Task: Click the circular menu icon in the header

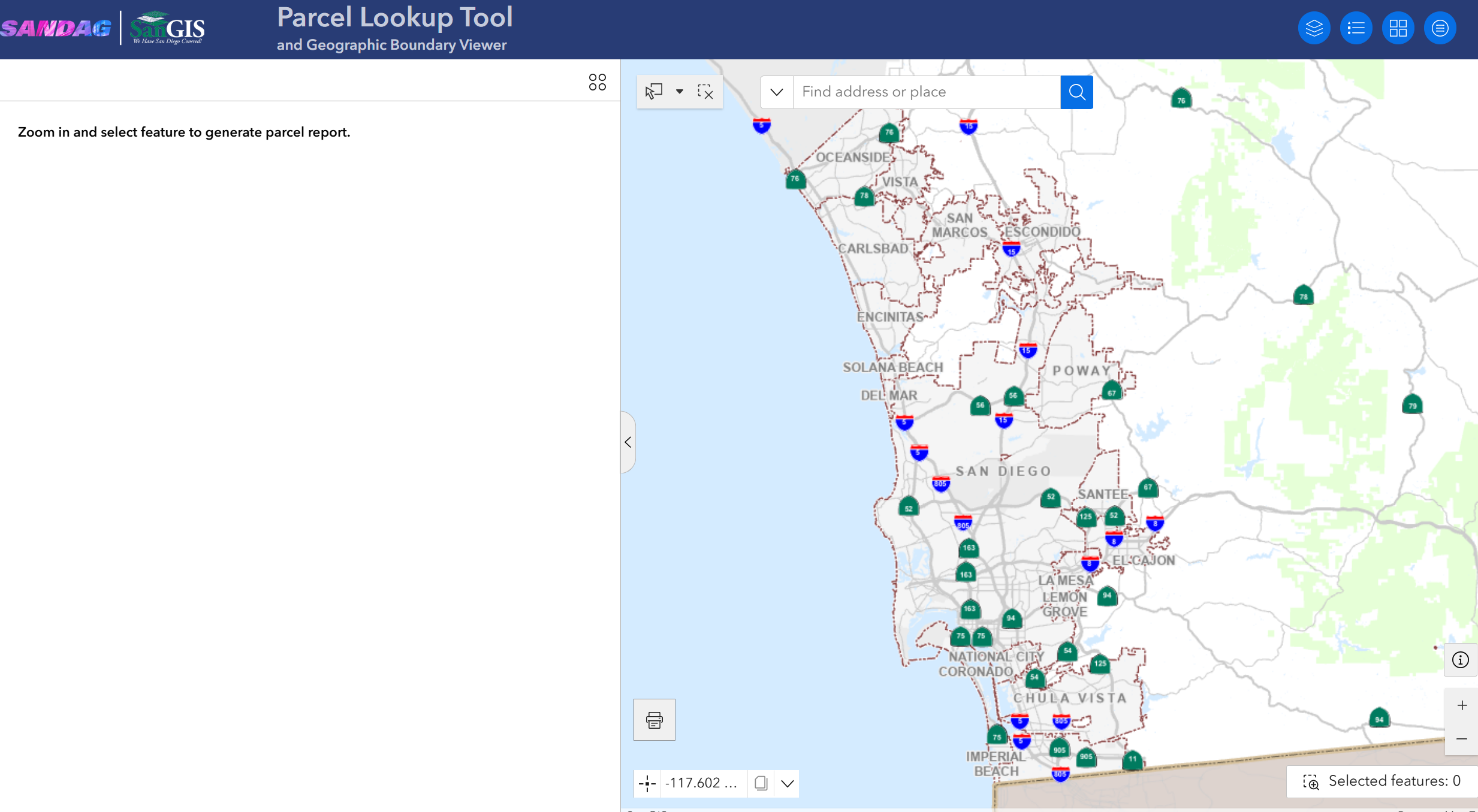Action: click(x=1440, y=28)
